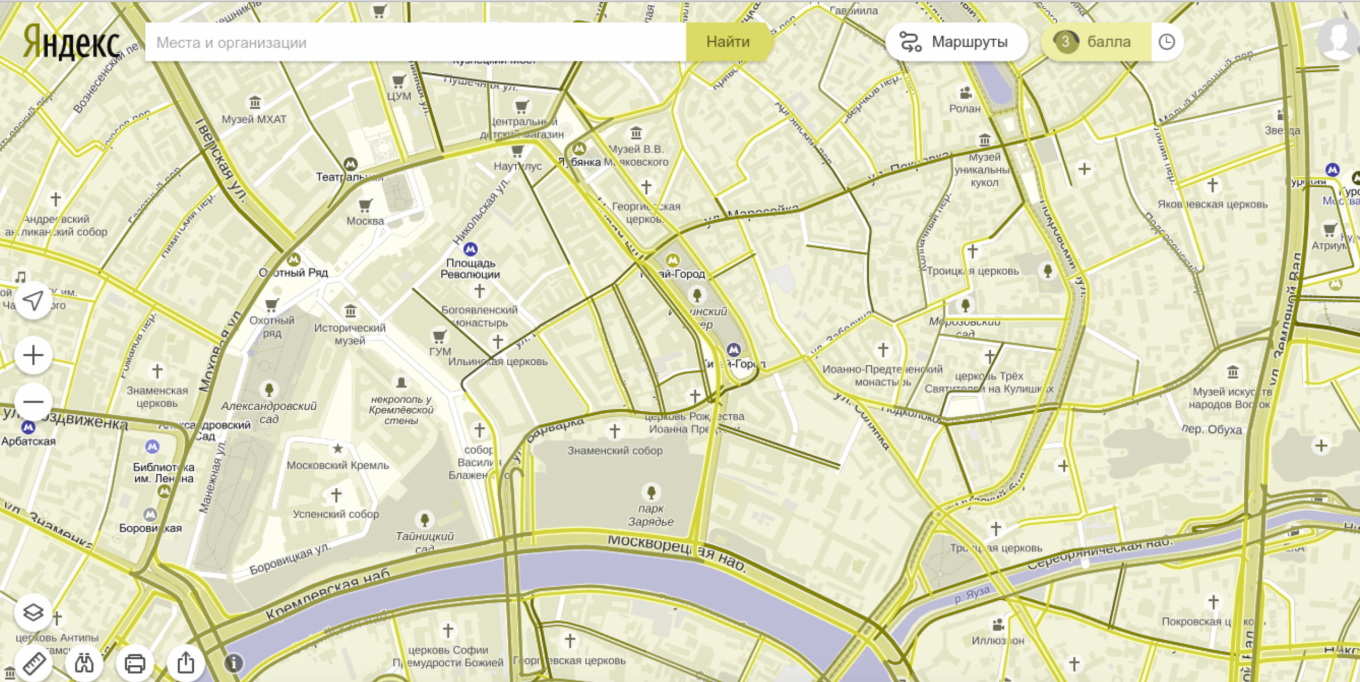The width and height of the screenshot is (1360, 682).
Task: Print the map via printer icon
Action: point(135,663)
